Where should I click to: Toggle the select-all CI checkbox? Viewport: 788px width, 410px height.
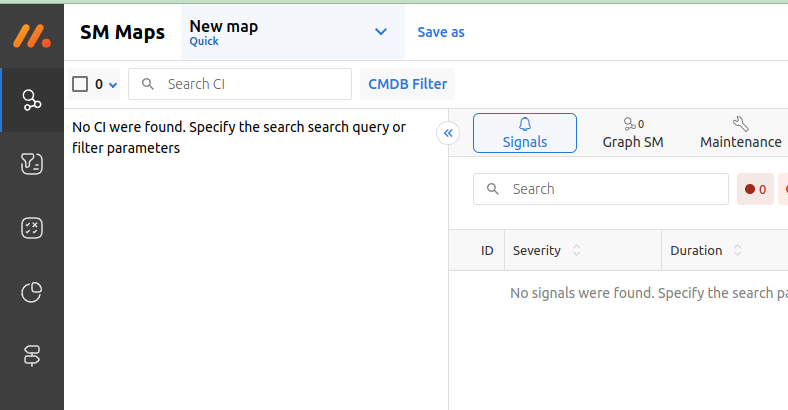click(80, 84)
